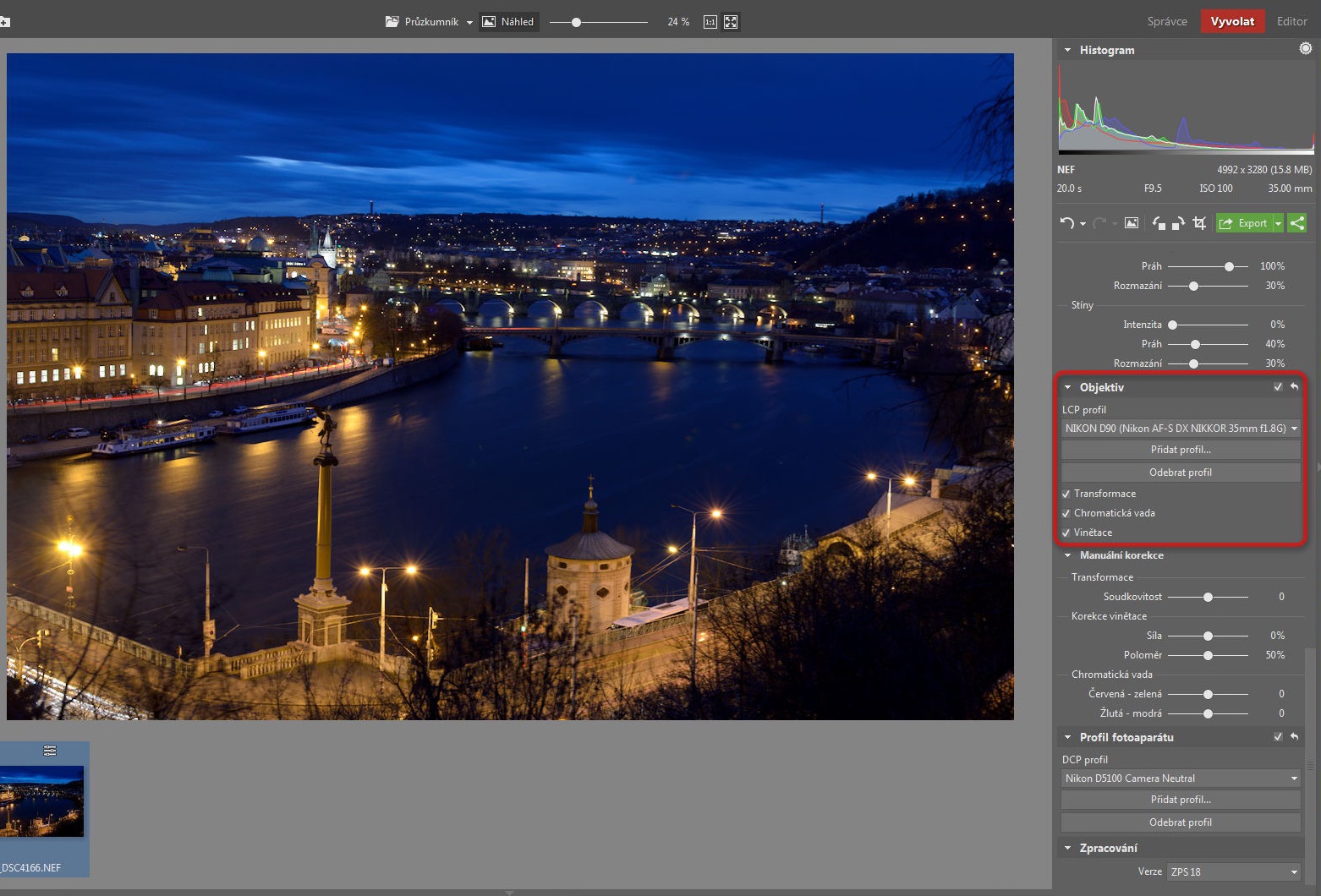This screenshot has width=1321, height=896.
Task: Toggle the Vinětace checkbox
Action: [x=1066, y=533]
